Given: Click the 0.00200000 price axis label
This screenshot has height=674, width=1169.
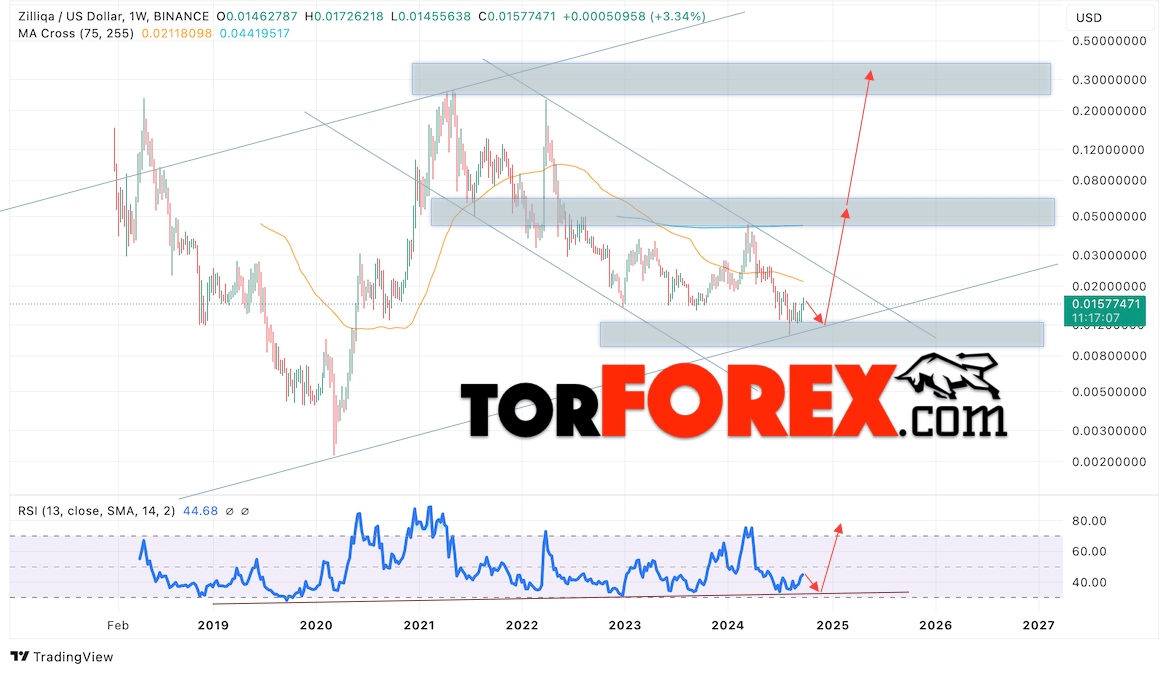Looking at the screenshot, I should point(1109,462).
